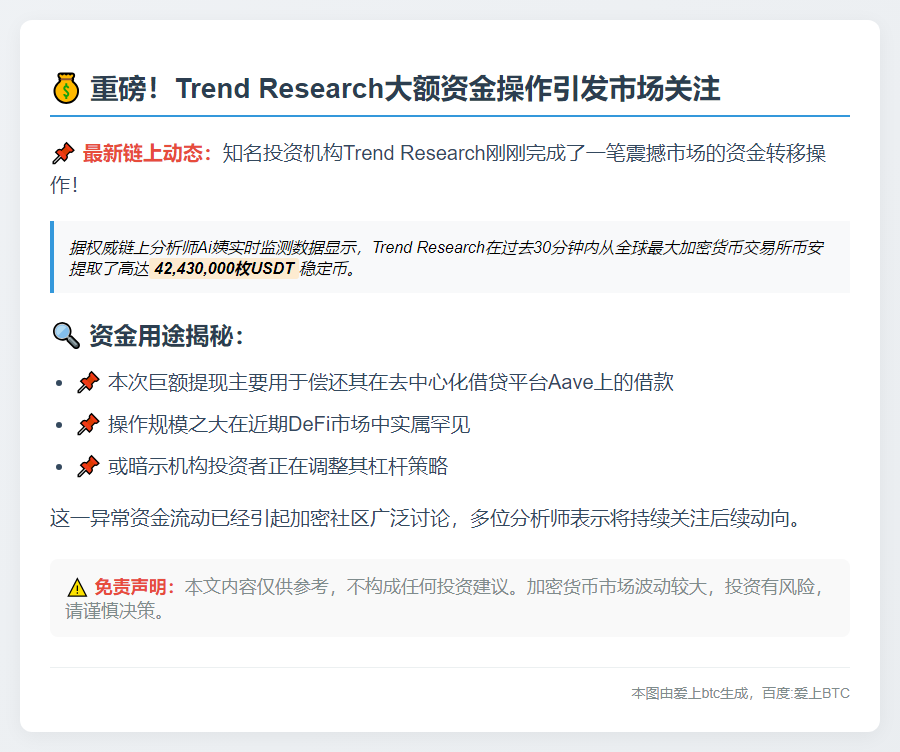This screenshot has width=900, height=752.
Task: Click the 本图由爱上btc生成 footer credit
Action: point(691,692)
